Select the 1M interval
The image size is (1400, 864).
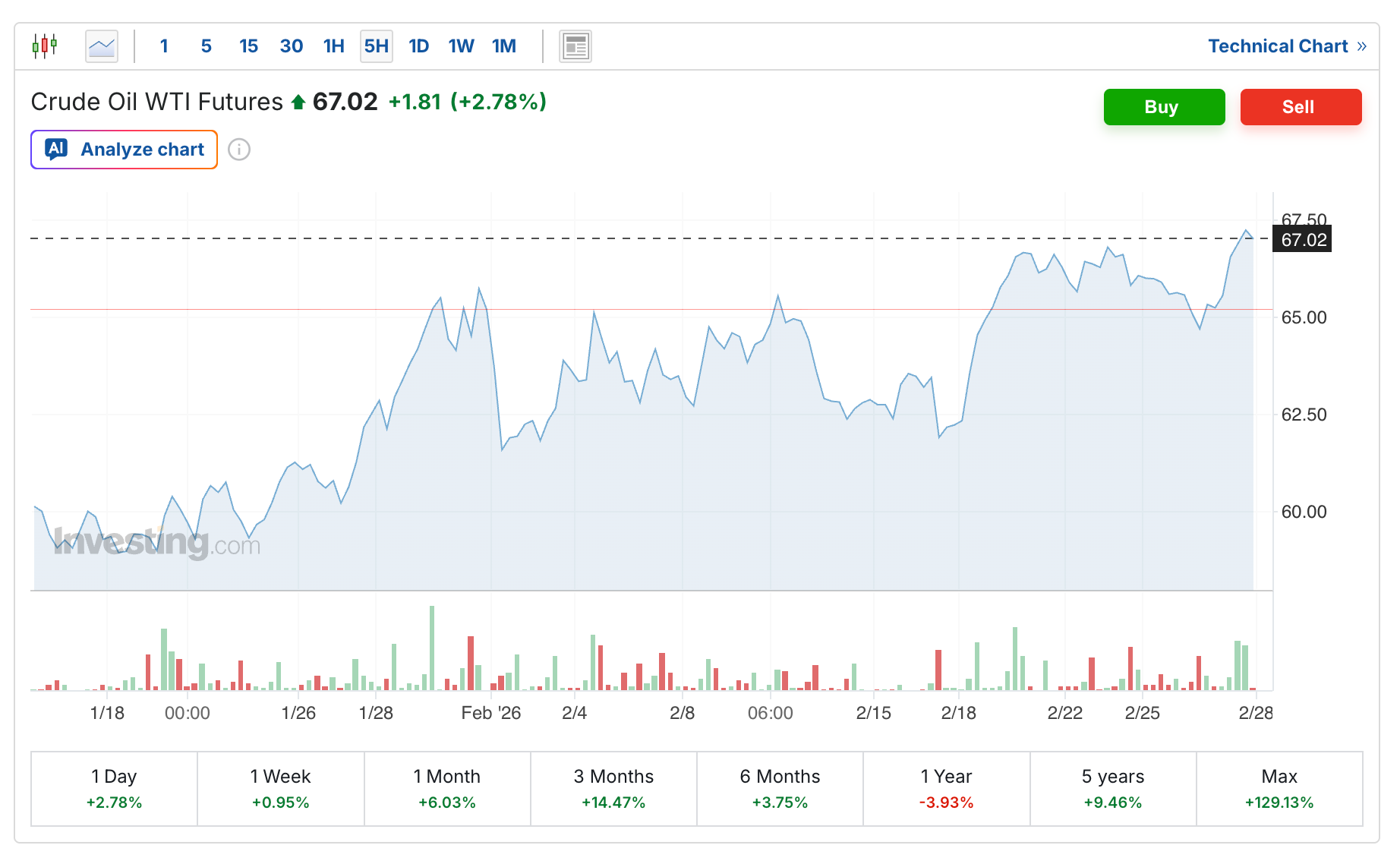(504, 46)
